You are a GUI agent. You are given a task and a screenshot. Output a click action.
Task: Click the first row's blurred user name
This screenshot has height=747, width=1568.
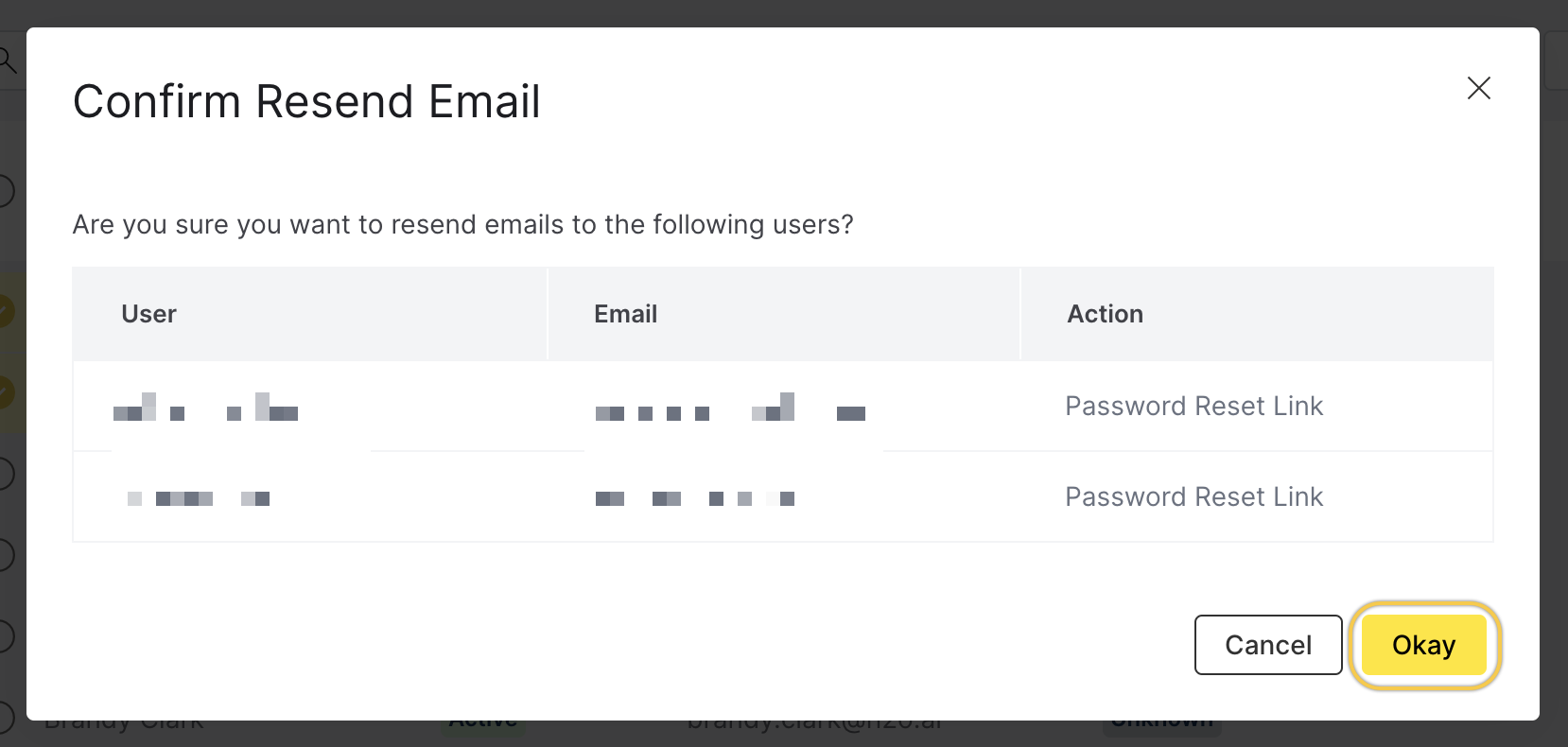pos(205,408)
